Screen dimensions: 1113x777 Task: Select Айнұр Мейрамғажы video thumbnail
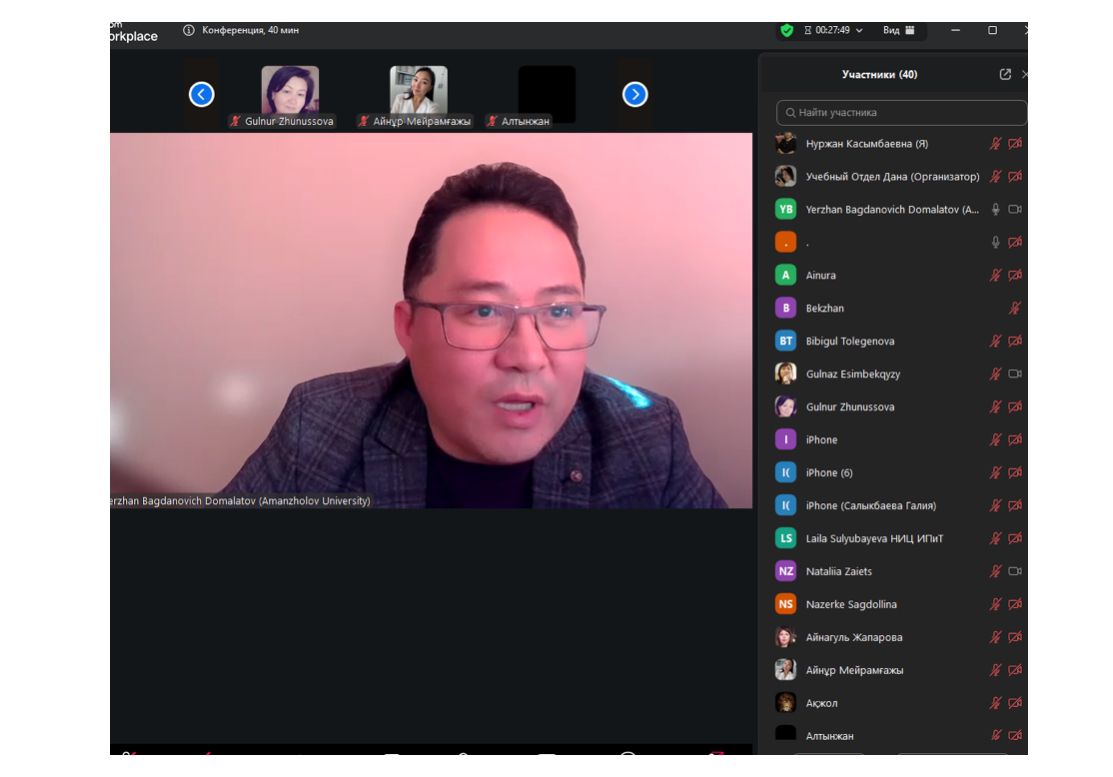click(x=418, y=92)
